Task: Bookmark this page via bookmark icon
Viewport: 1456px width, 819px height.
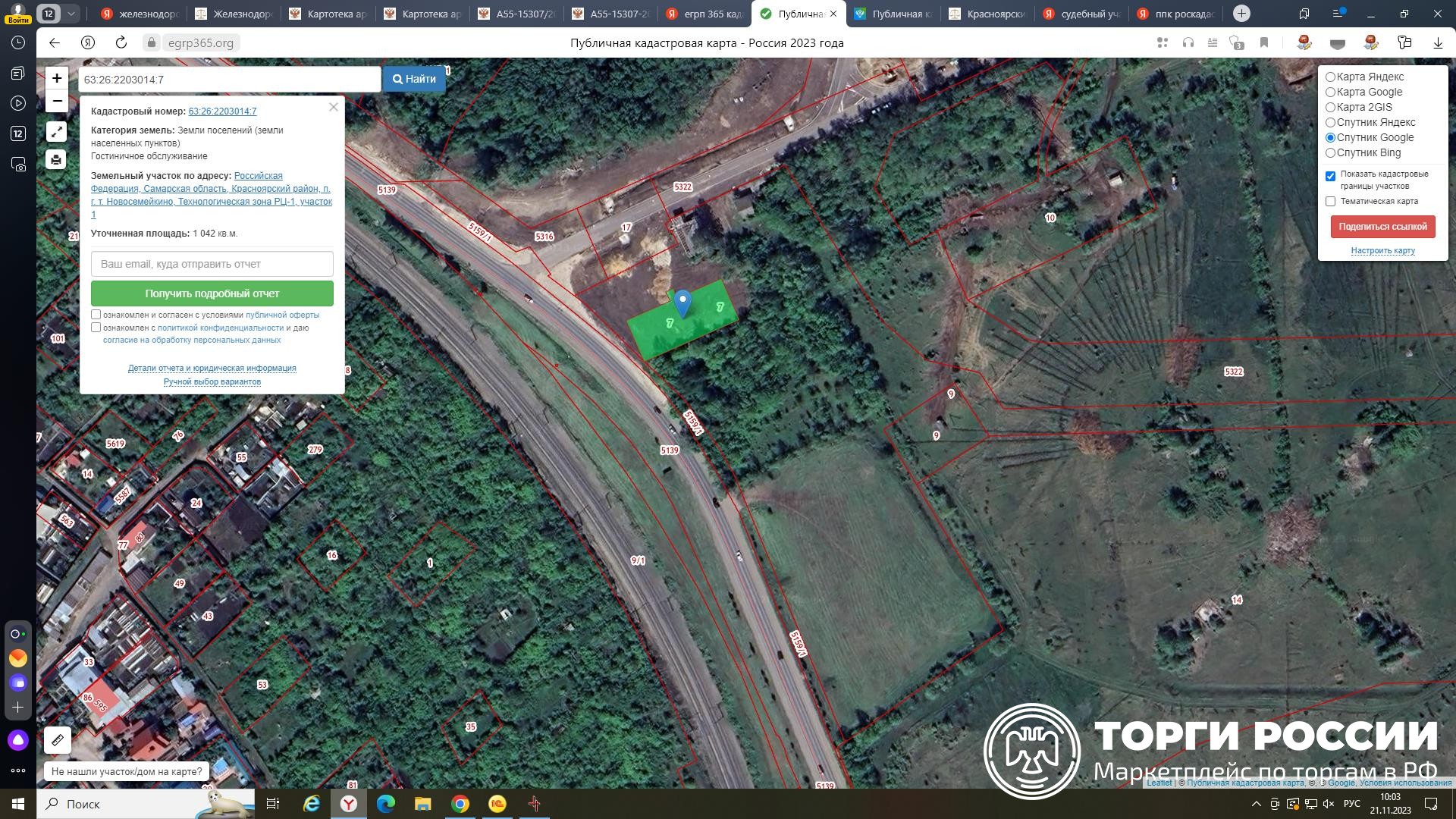Action: [x=1264, y=43]
